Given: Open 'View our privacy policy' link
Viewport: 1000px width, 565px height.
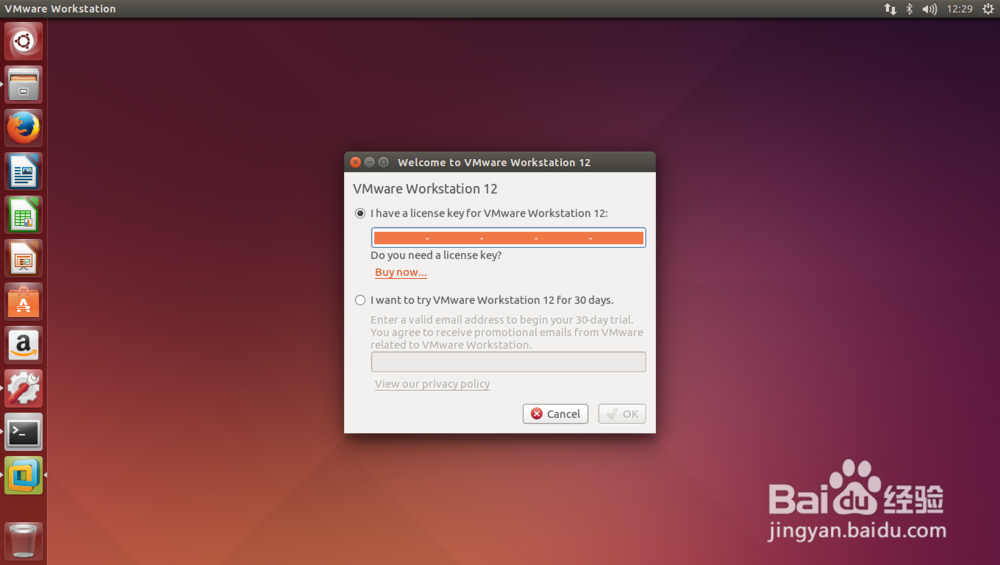Looking at the screenshot, I should pos(432,384).
